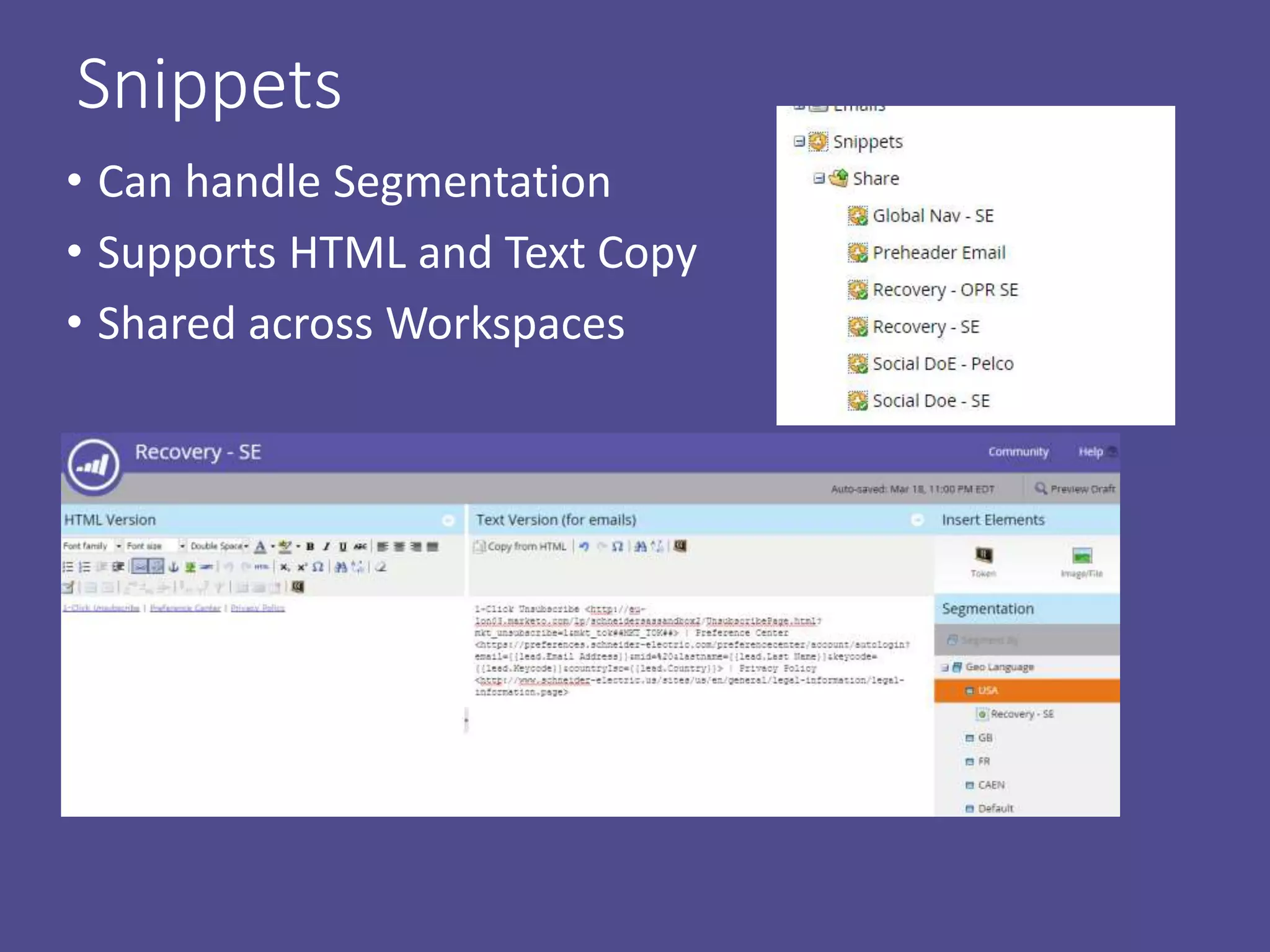This screenshot has width=1270, height=952.
Task: Center align text in HTML editor
Action: tap(399, 547)
